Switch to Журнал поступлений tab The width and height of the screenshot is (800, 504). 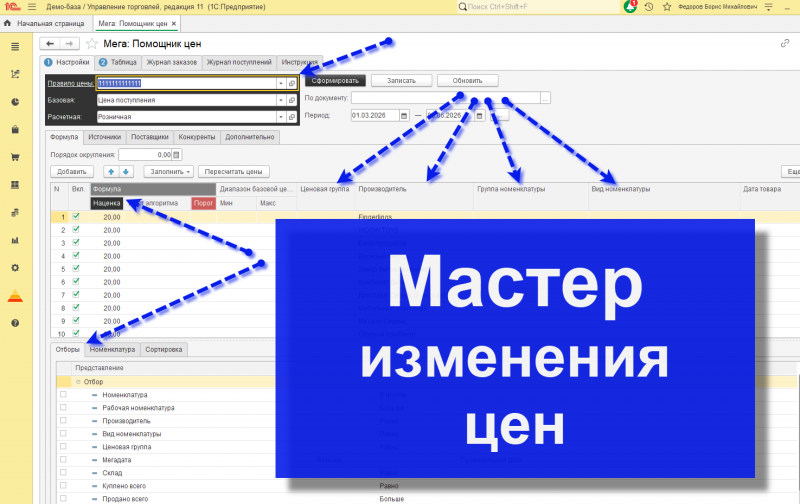pos(239,62)
